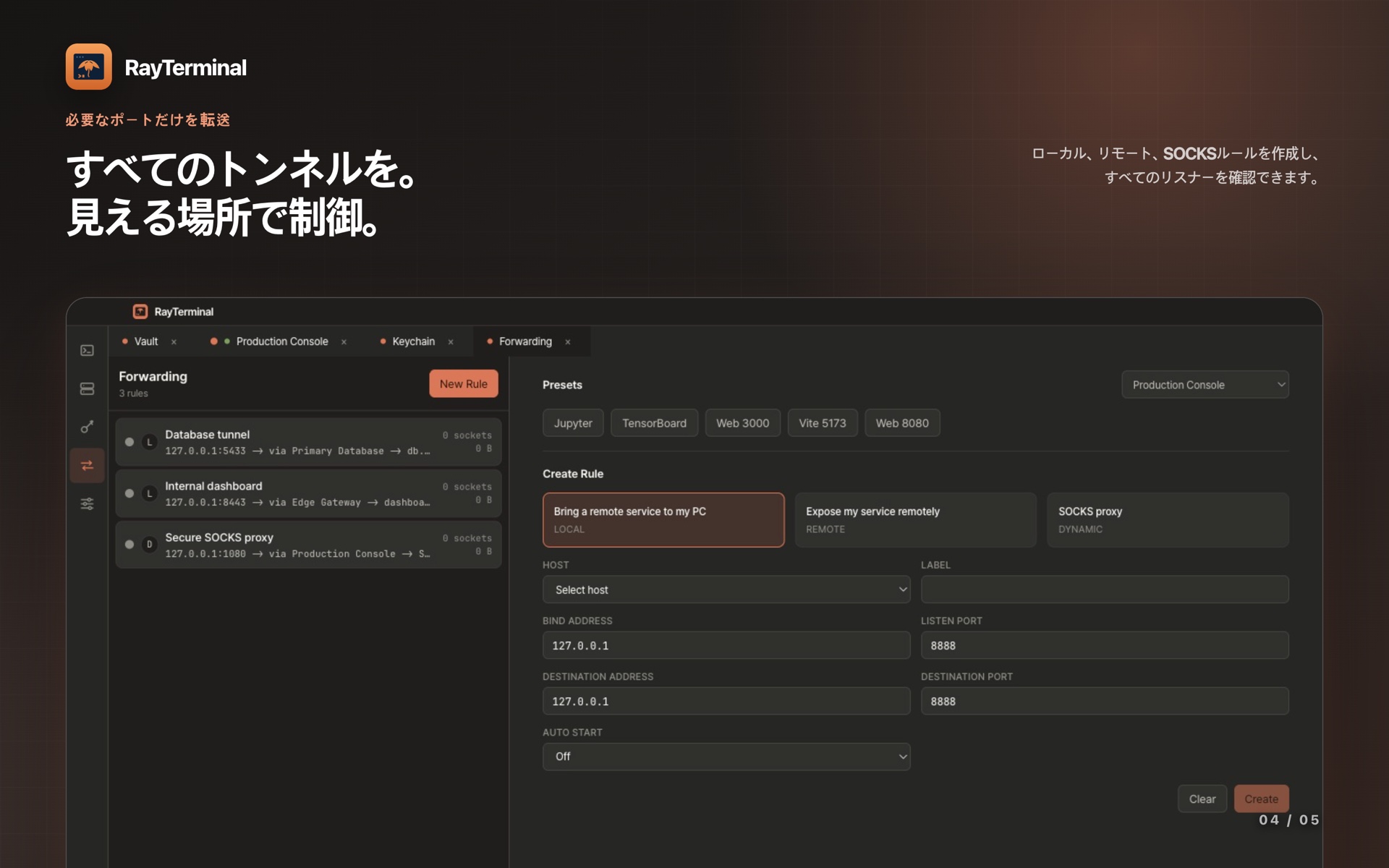Screen dimensions: 1389x868
Task: Click the status dot of Secure SOCKS proxy rule
Action: click(129, 545)
